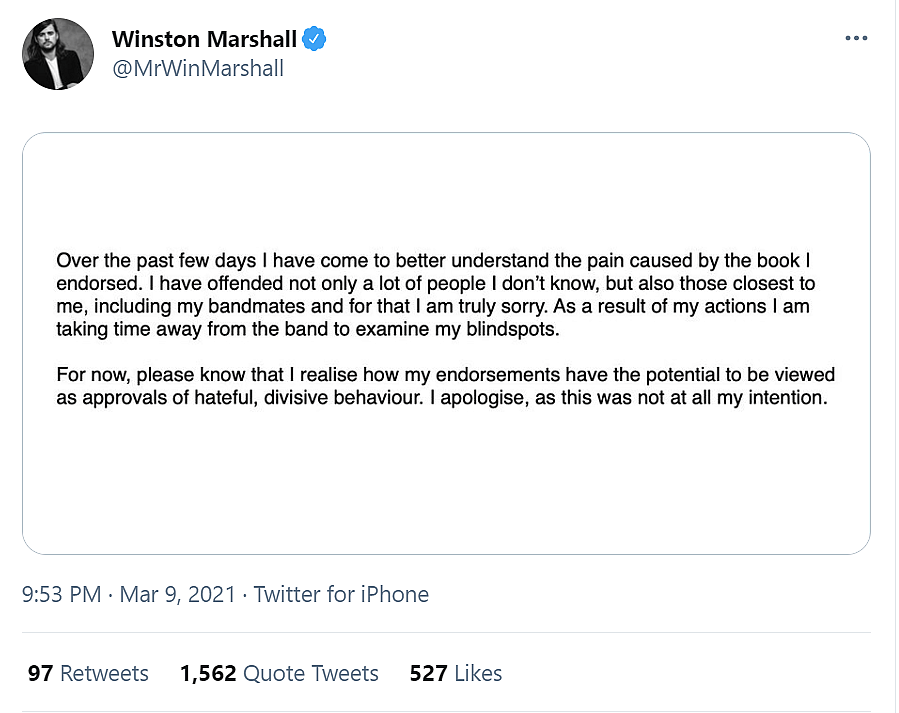Open the Quote Tweets label
Screen dimensions: 899x713
pyautogui.click(x=311, y=673)
